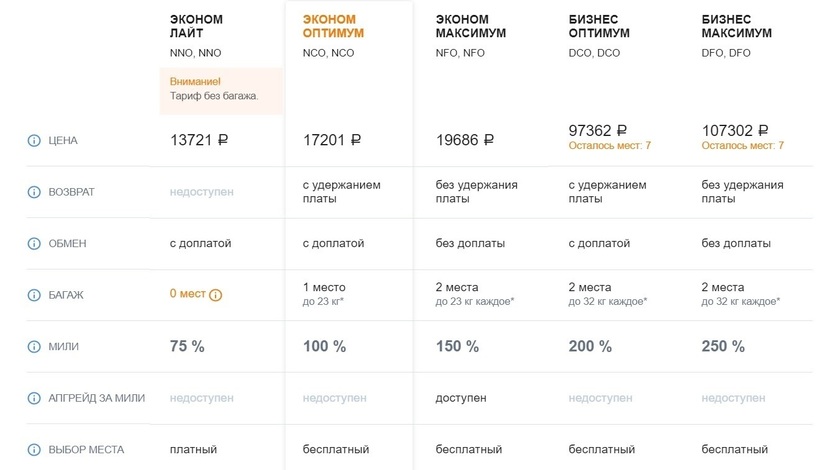Click the info icon beside ВОЗВРАТ

click(34, 192)
